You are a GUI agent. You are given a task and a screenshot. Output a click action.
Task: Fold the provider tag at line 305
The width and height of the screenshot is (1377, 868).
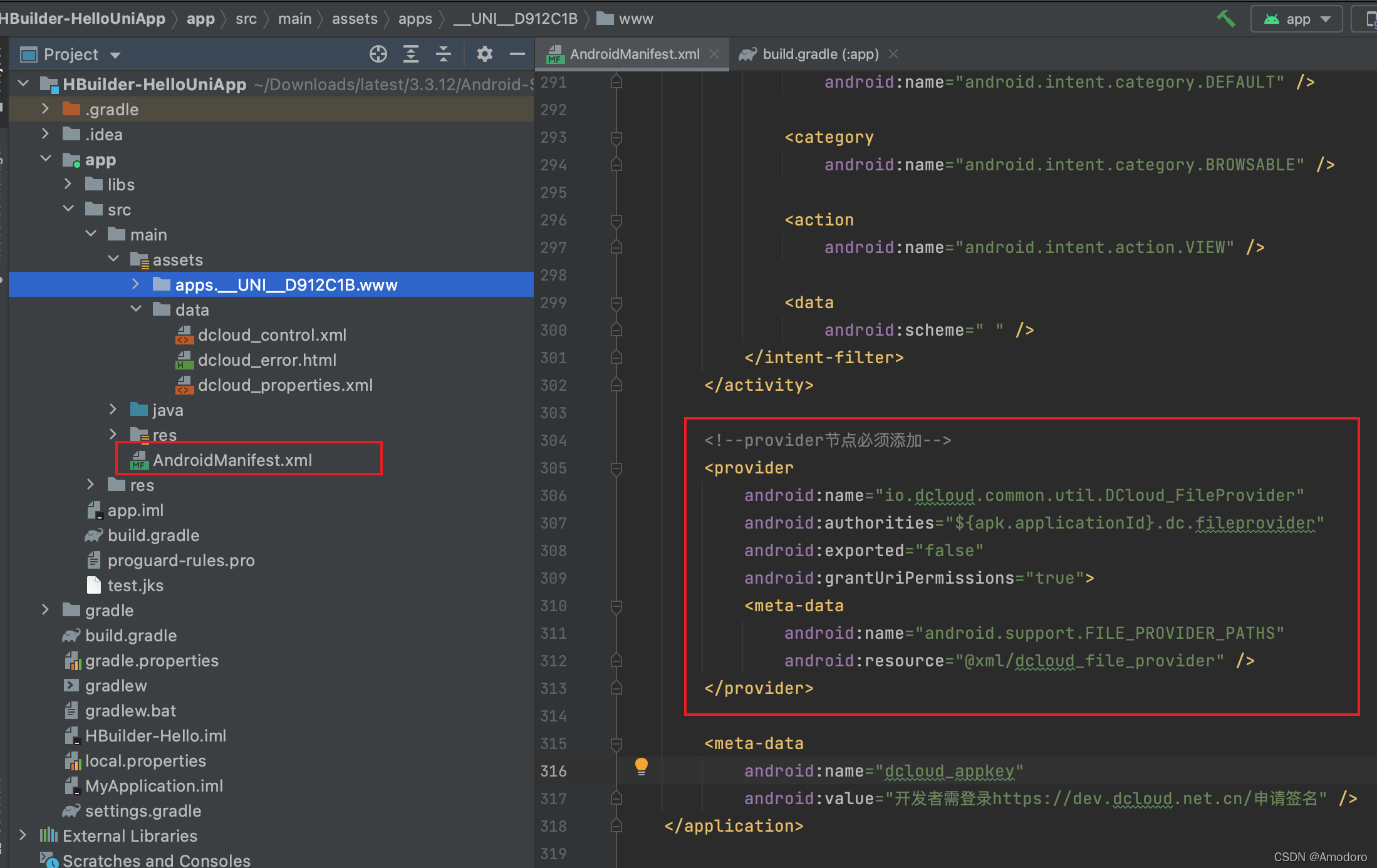[616, 468]
